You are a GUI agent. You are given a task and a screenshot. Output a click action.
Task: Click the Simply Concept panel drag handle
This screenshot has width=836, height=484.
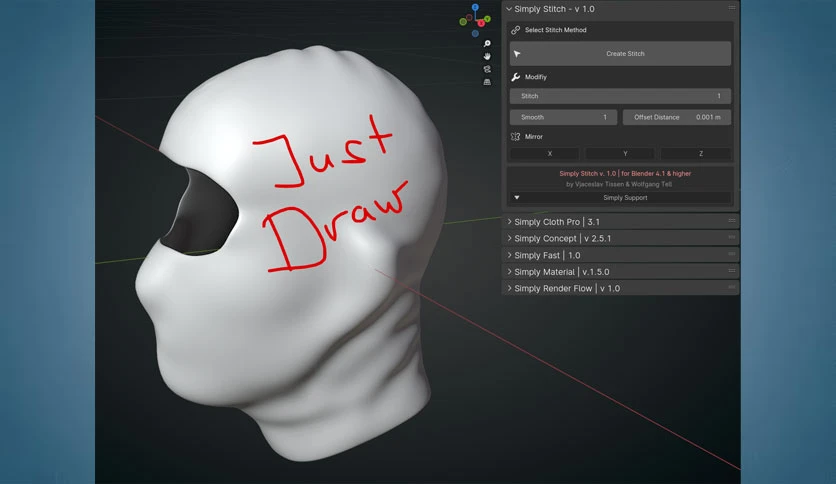point(732,237)
